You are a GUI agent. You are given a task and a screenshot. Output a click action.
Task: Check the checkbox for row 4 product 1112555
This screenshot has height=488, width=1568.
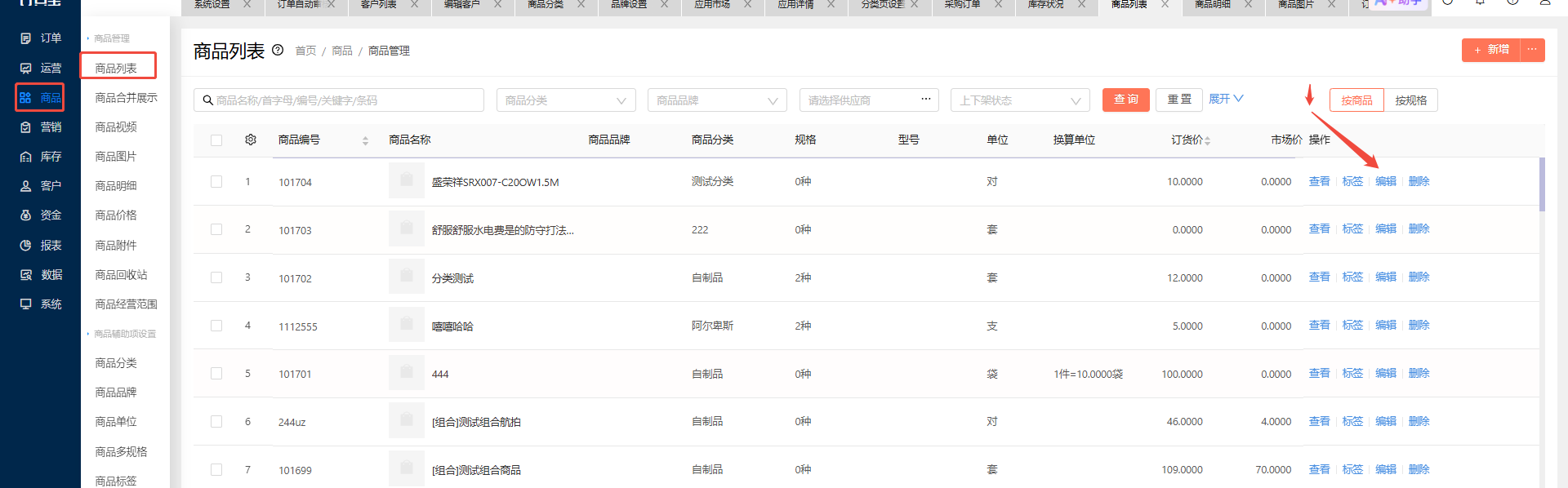coord(216,326)
